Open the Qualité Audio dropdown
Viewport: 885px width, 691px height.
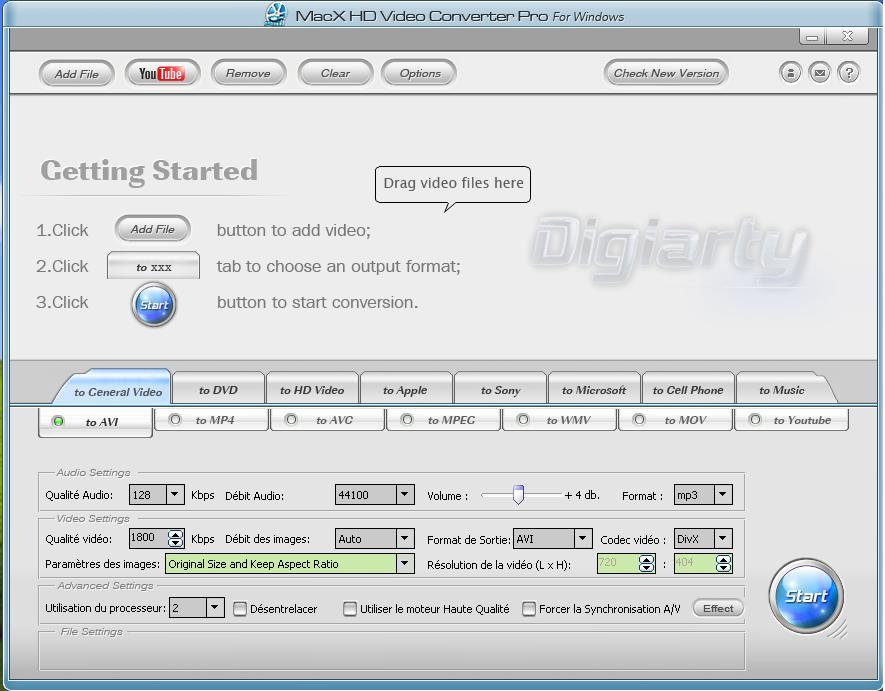(x=175, y=495)
